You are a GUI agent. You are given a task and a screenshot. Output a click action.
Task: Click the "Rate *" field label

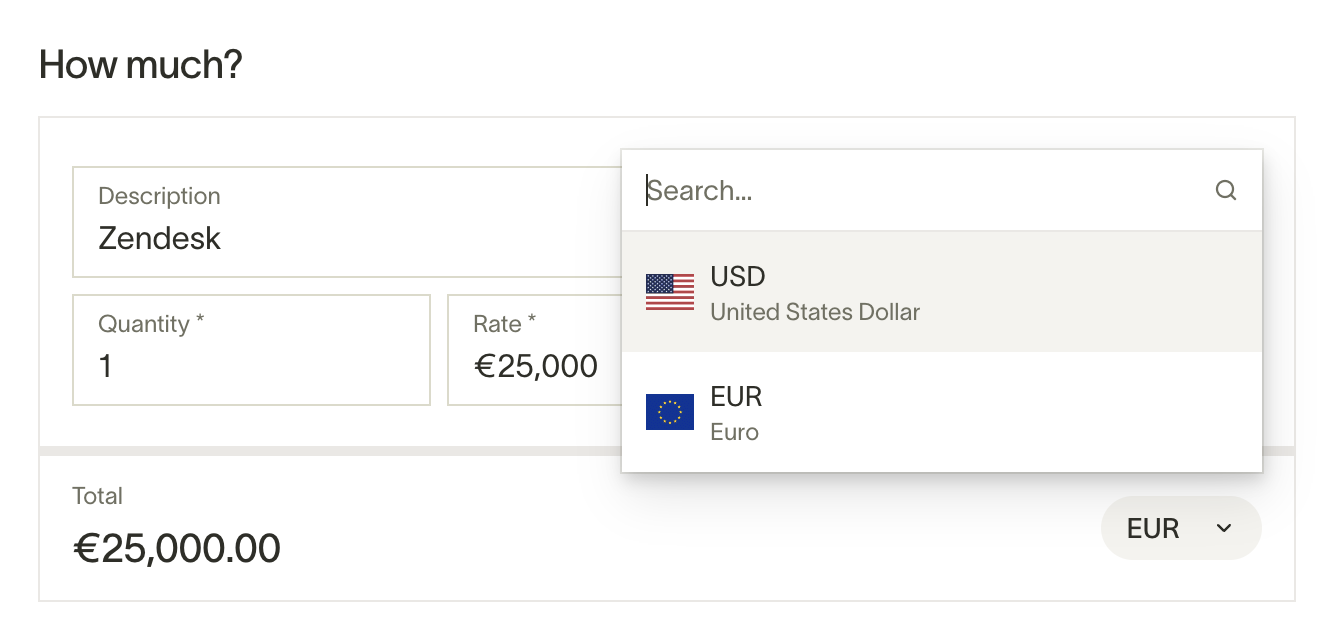[x=505, y=324]
